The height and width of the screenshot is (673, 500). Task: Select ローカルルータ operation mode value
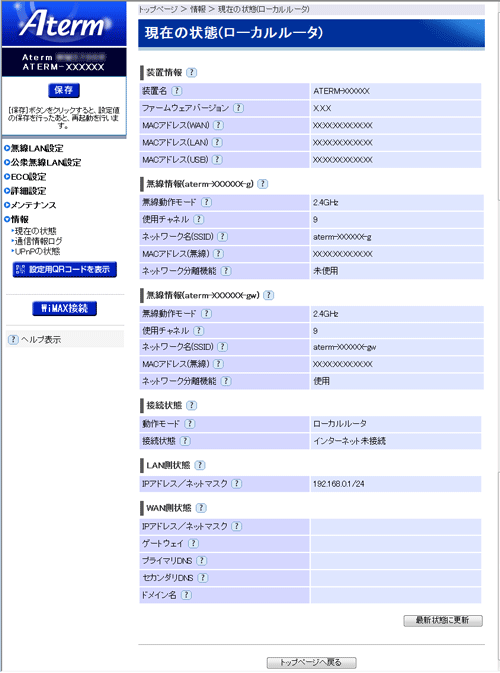[340, 424]
